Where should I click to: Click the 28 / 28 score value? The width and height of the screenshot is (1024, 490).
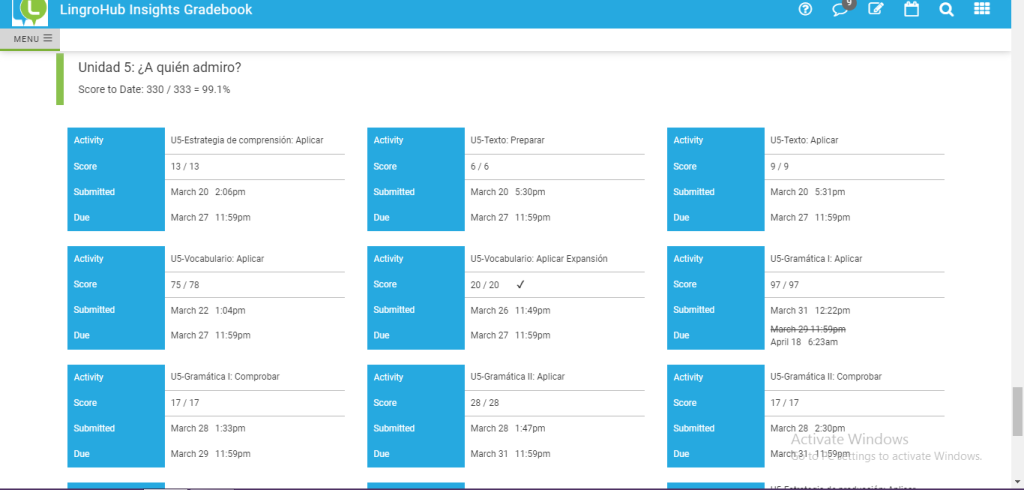pyautogui.click(x=485, y=403)
